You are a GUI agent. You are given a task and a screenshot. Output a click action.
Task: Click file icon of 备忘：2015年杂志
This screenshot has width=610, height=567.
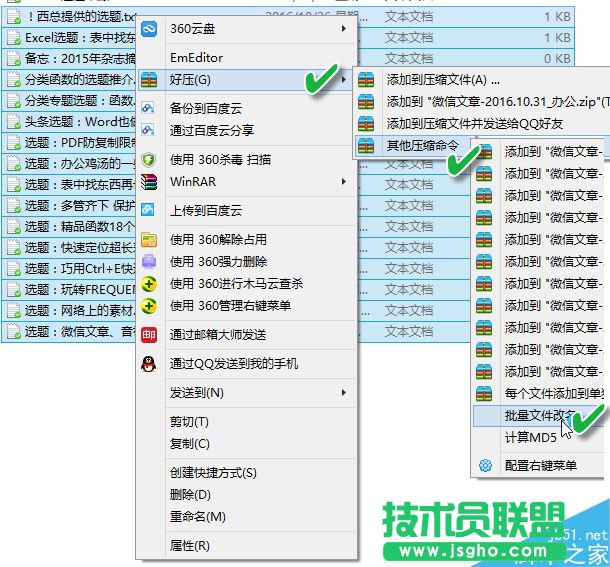14,58
